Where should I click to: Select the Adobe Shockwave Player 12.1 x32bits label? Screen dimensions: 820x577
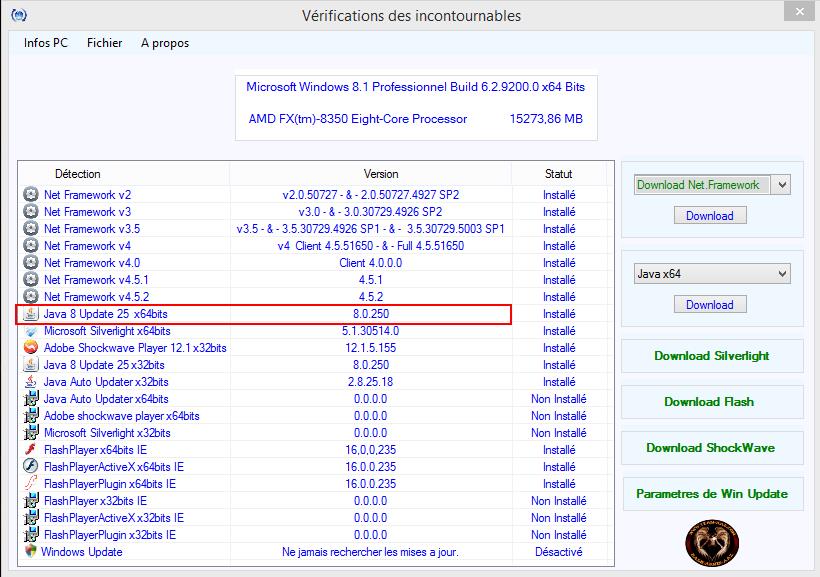click(x=135, y=348)
